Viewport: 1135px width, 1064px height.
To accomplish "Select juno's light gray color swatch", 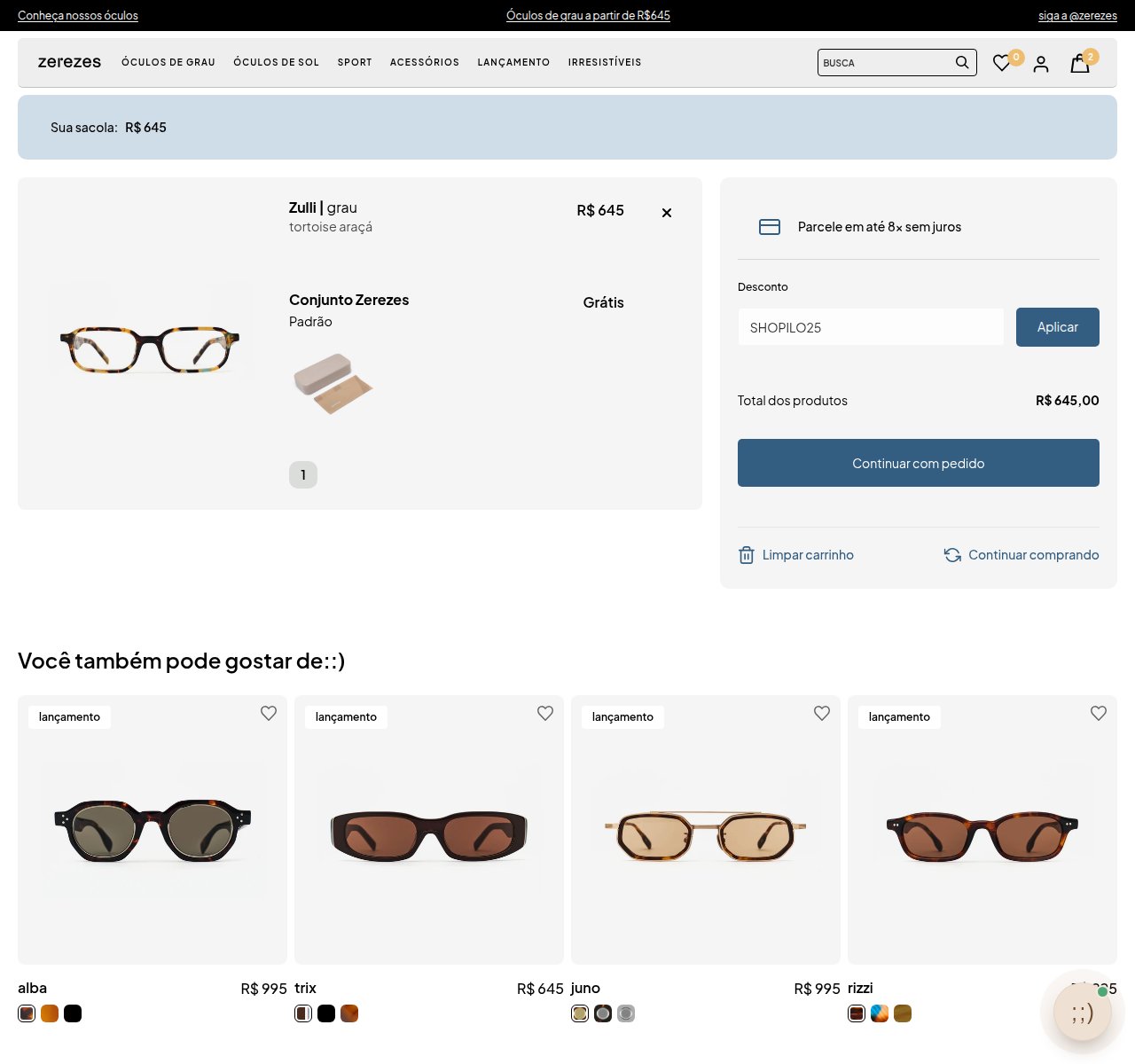I will click(626, 1013).
